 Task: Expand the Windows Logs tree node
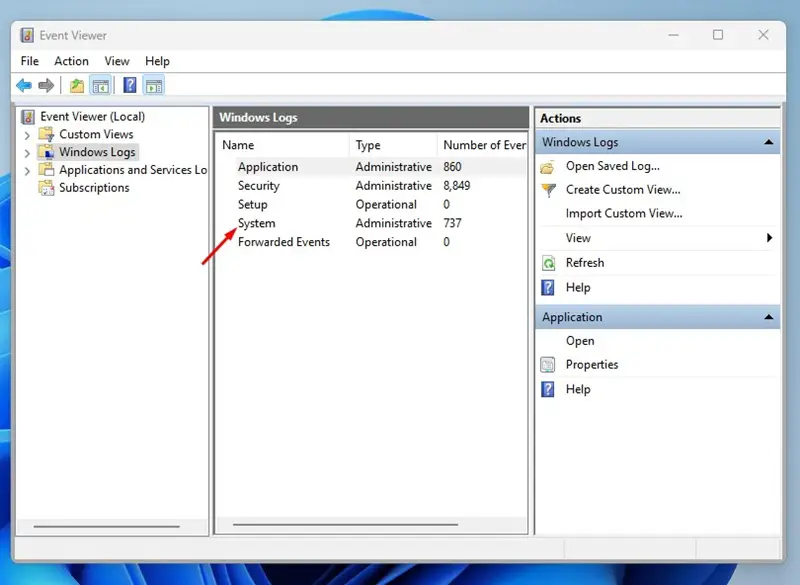[27, 153]
